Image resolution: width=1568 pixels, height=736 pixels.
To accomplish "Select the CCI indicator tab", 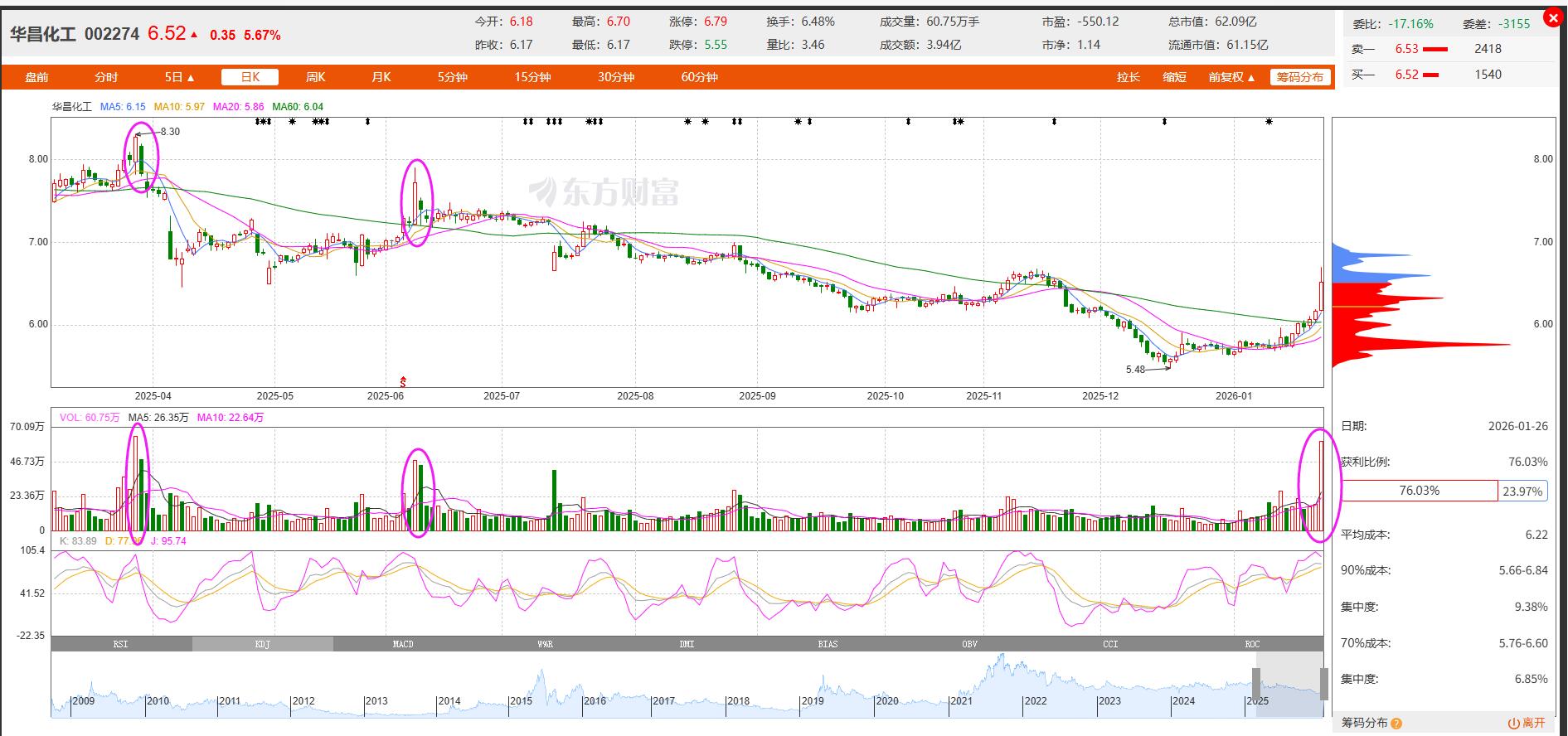I will 1110,644.
